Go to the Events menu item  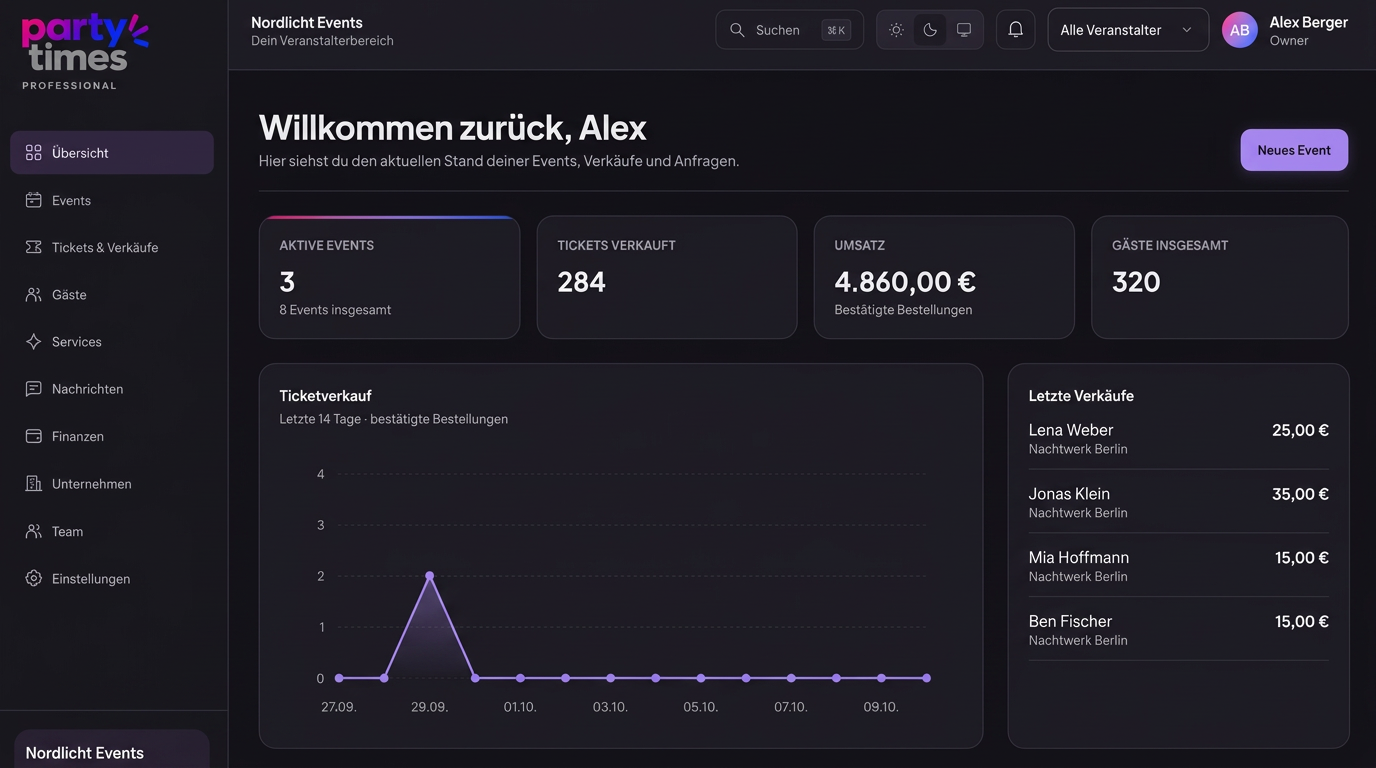click(x=112, y=200)
